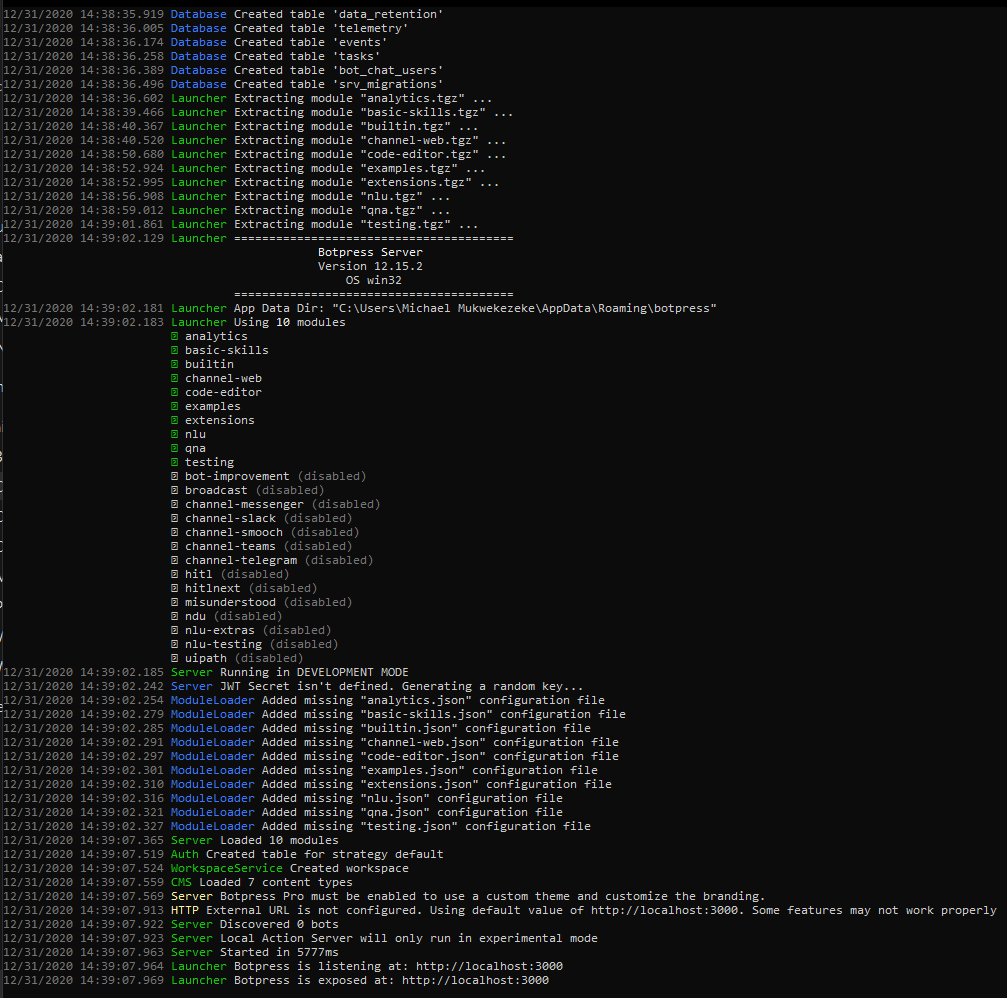This screenshot has width=1007, height=998.
Task: Click the 'data_retention' table name
Action: pos(388,14)
